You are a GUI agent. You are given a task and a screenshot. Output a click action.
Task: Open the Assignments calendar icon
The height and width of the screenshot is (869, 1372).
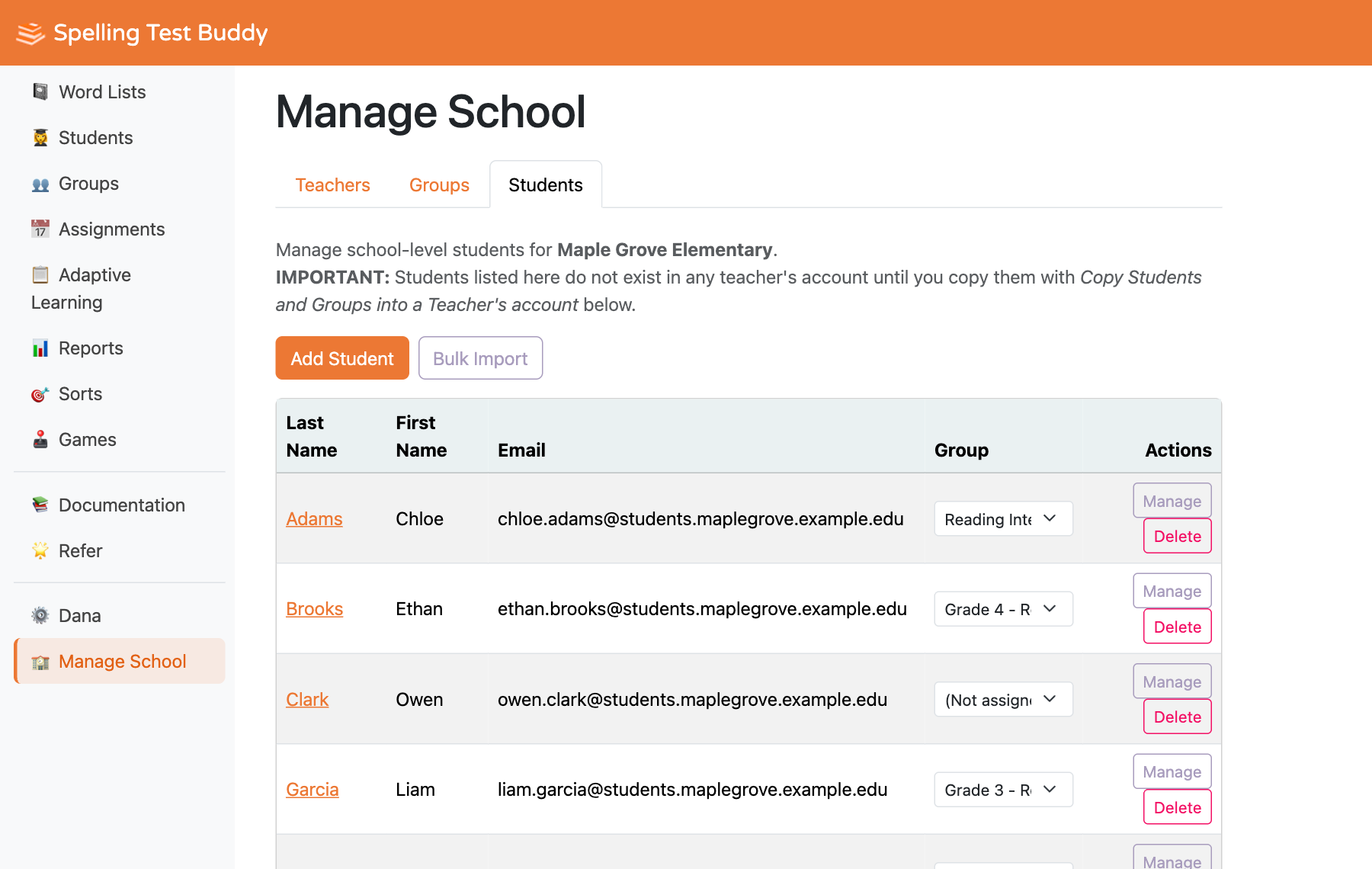pyautogui.click(x=40, y=229)
